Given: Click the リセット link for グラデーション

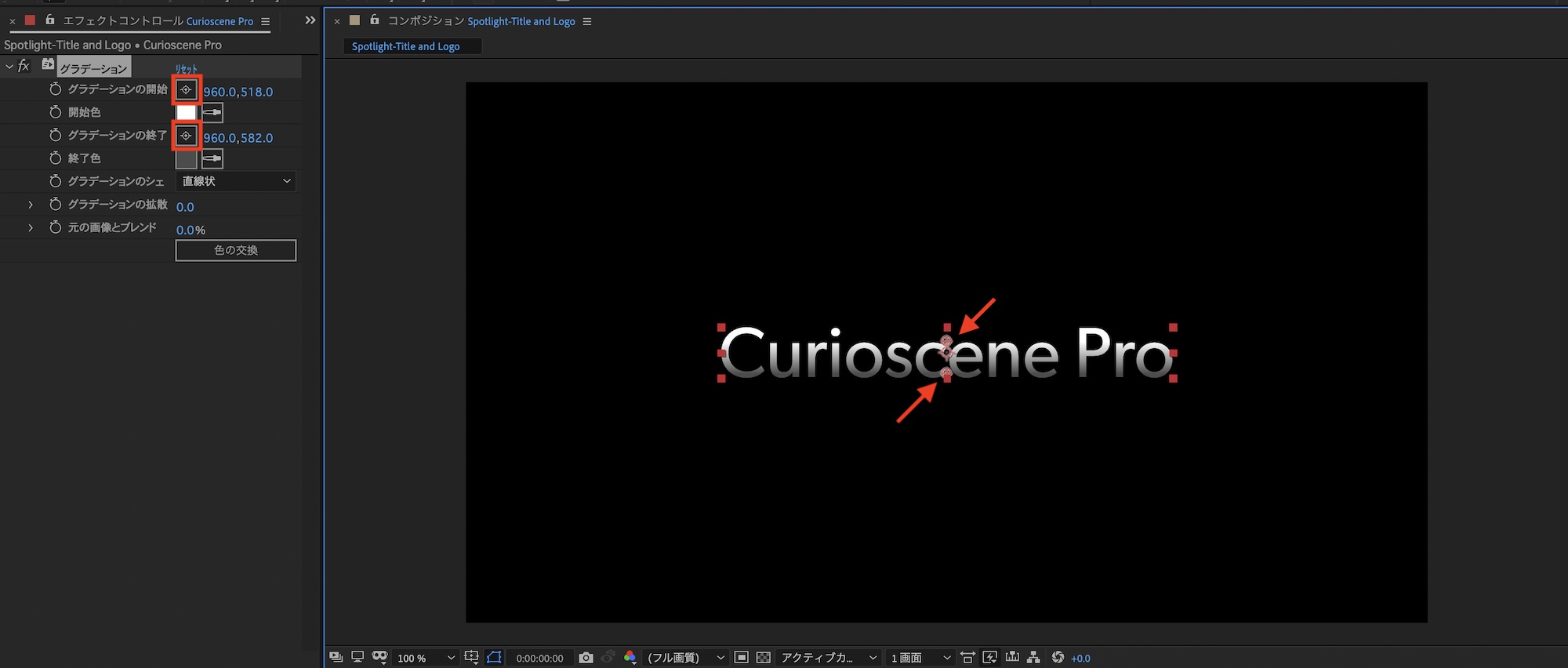Looking at the screenshot, I should (x=187, y=69).
